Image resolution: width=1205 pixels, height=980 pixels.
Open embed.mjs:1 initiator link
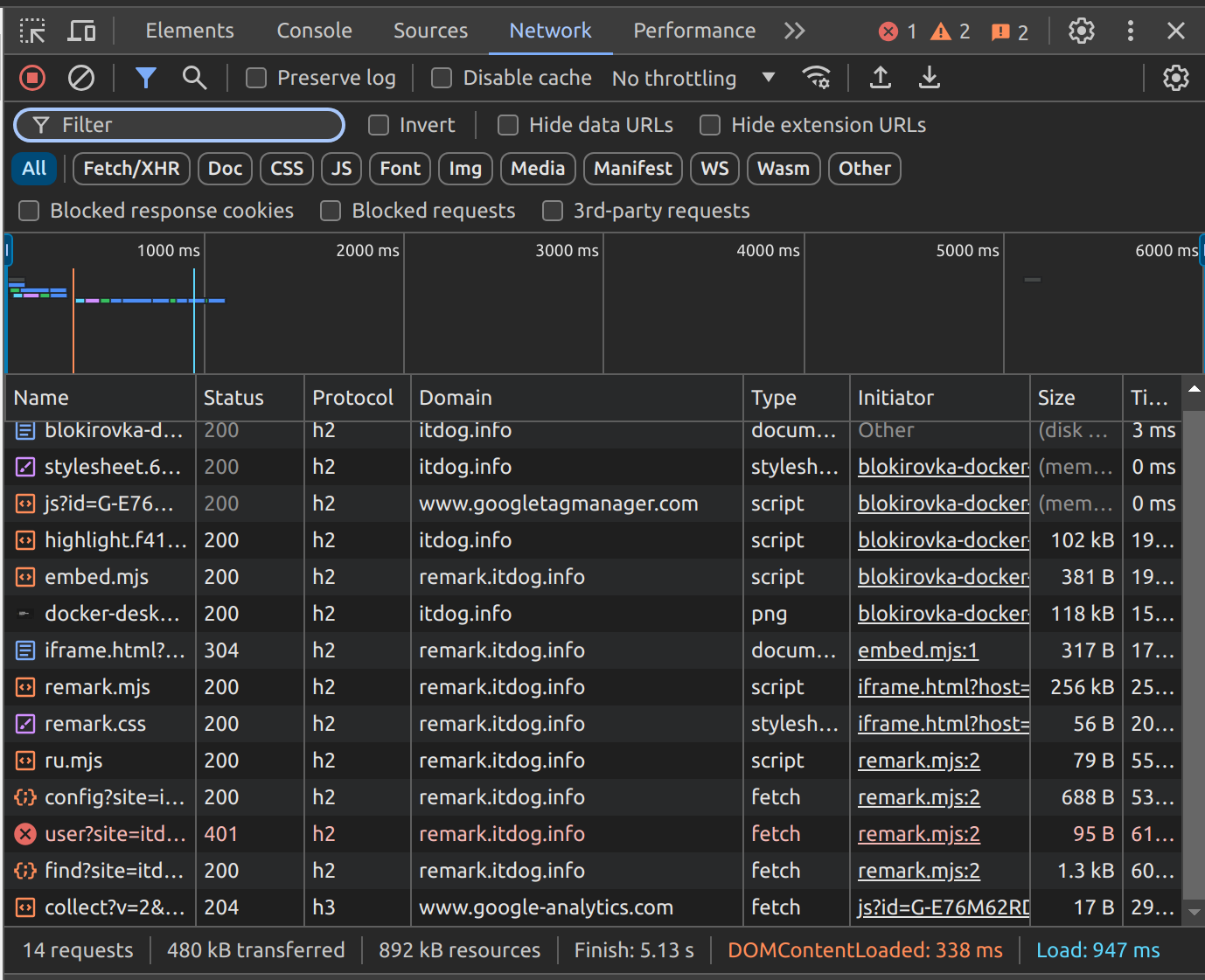click(x=918, y=650)
